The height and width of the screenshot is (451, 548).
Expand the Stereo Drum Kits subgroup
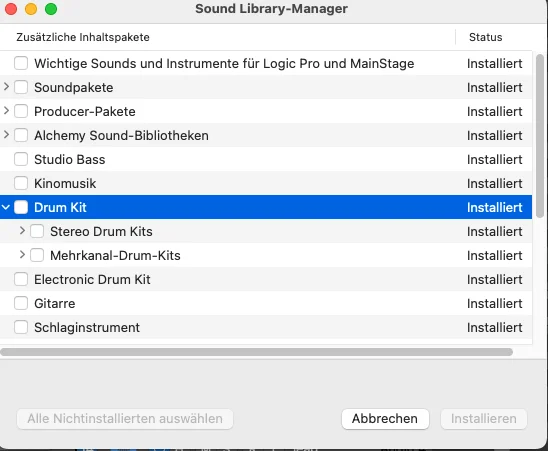tap(22, 231)
